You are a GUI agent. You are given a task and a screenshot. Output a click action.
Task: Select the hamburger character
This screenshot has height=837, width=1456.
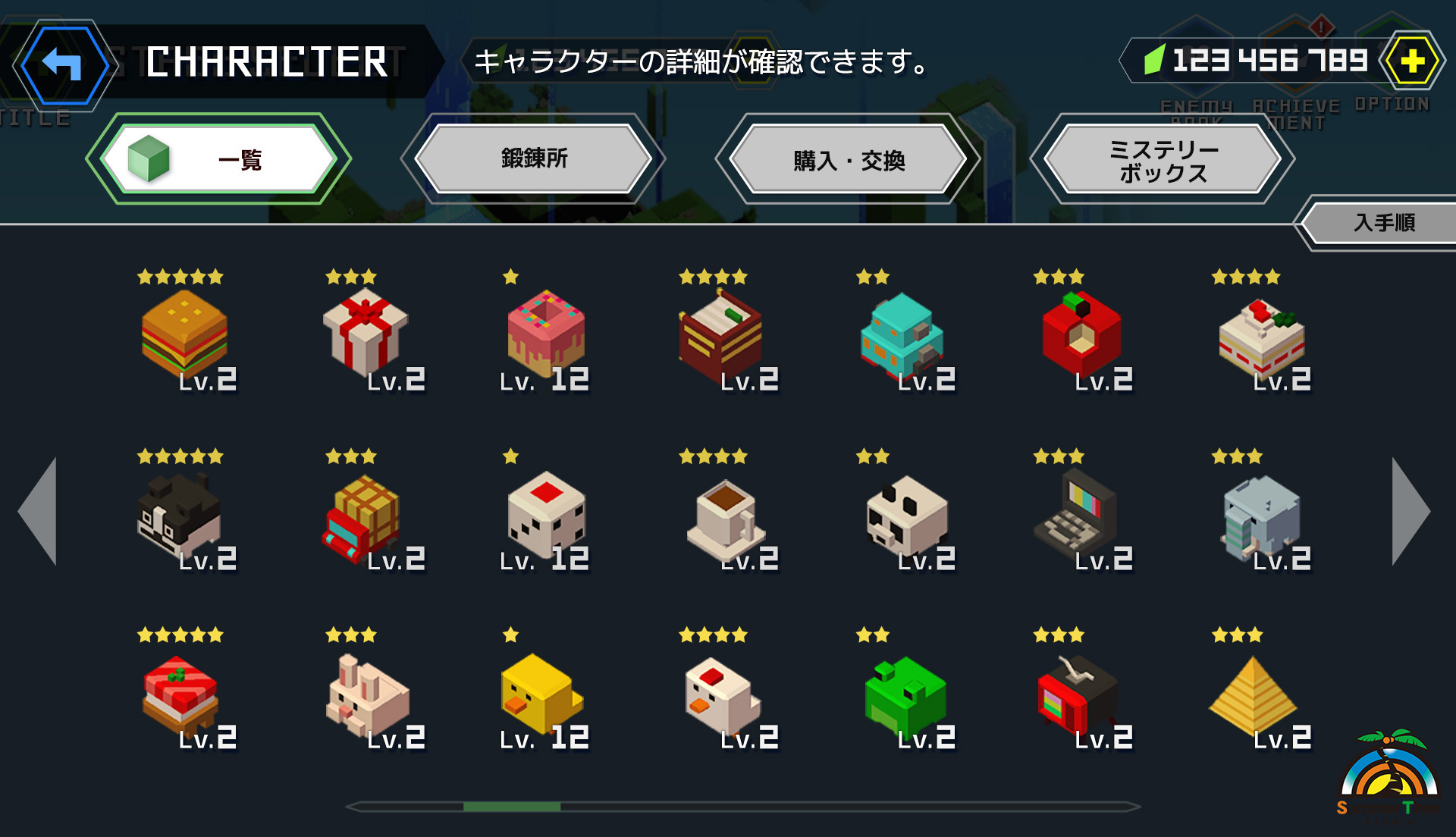(184, 333)
